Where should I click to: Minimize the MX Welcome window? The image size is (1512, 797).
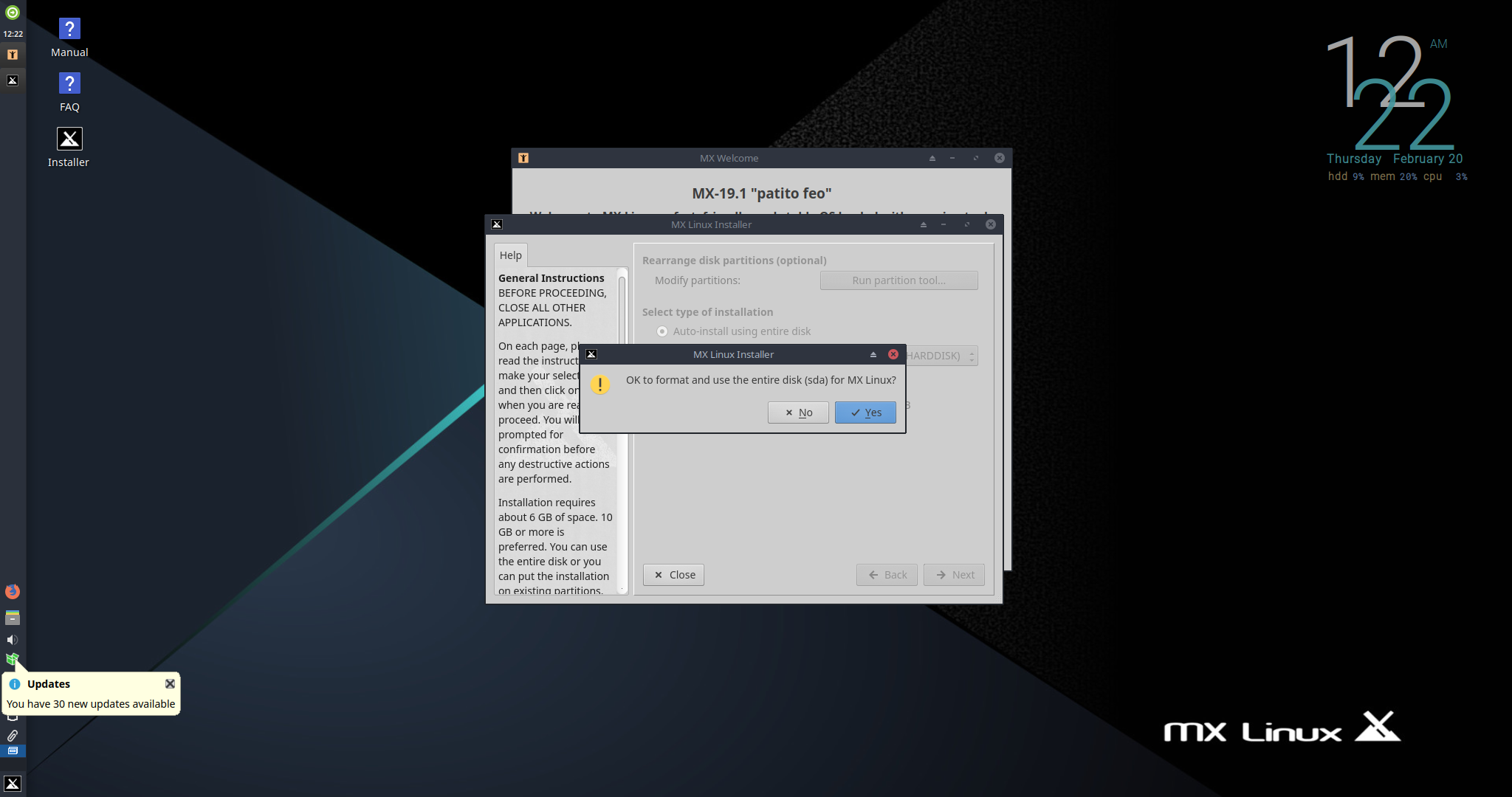952,158
